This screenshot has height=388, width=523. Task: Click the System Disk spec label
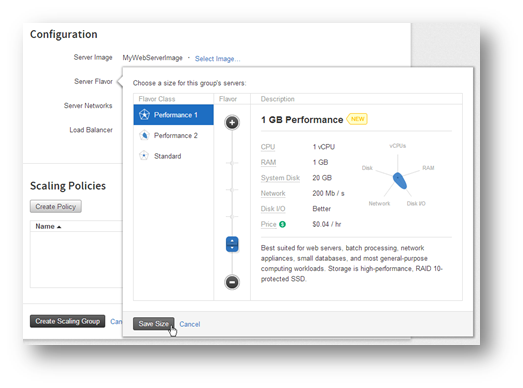(280, 178)
